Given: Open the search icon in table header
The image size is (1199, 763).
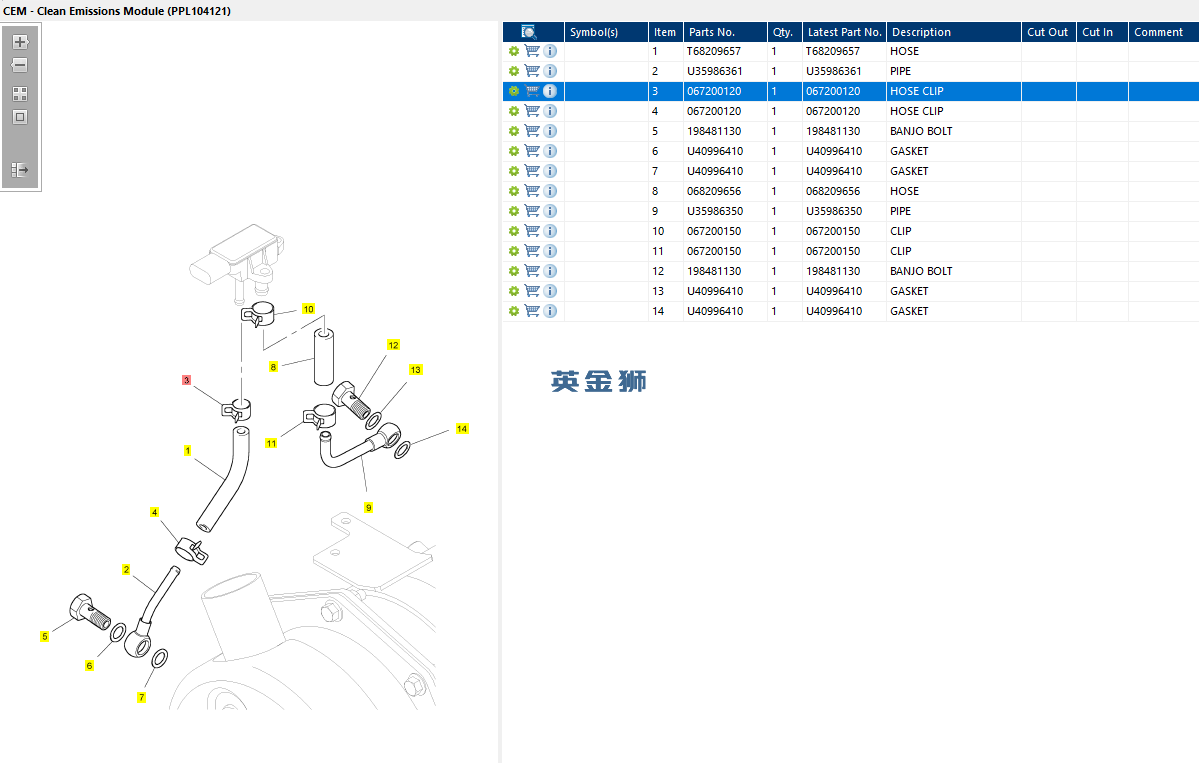Looking at the screenshot, I should pyautogui.click(x=529, y=32).
